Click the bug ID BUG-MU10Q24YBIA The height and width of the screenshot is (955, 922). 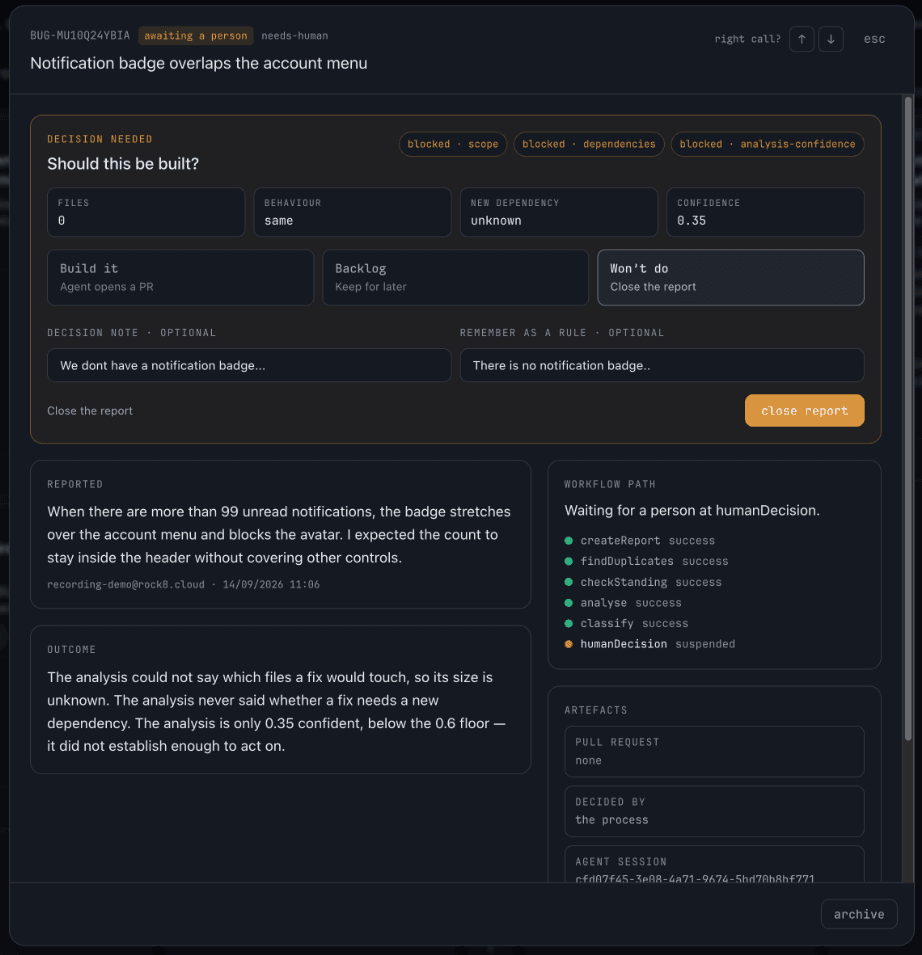80,36
